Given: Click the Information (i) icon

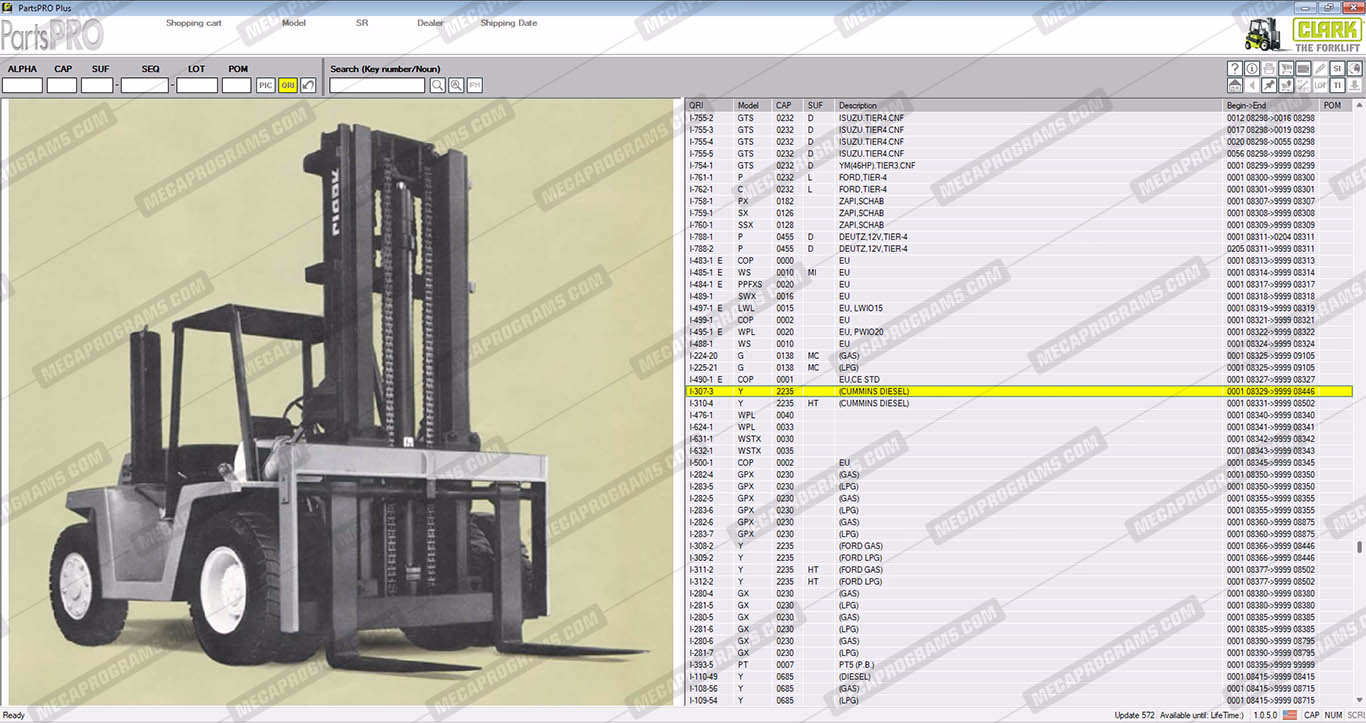Looking at the screenshot, I should (1252, 68).
